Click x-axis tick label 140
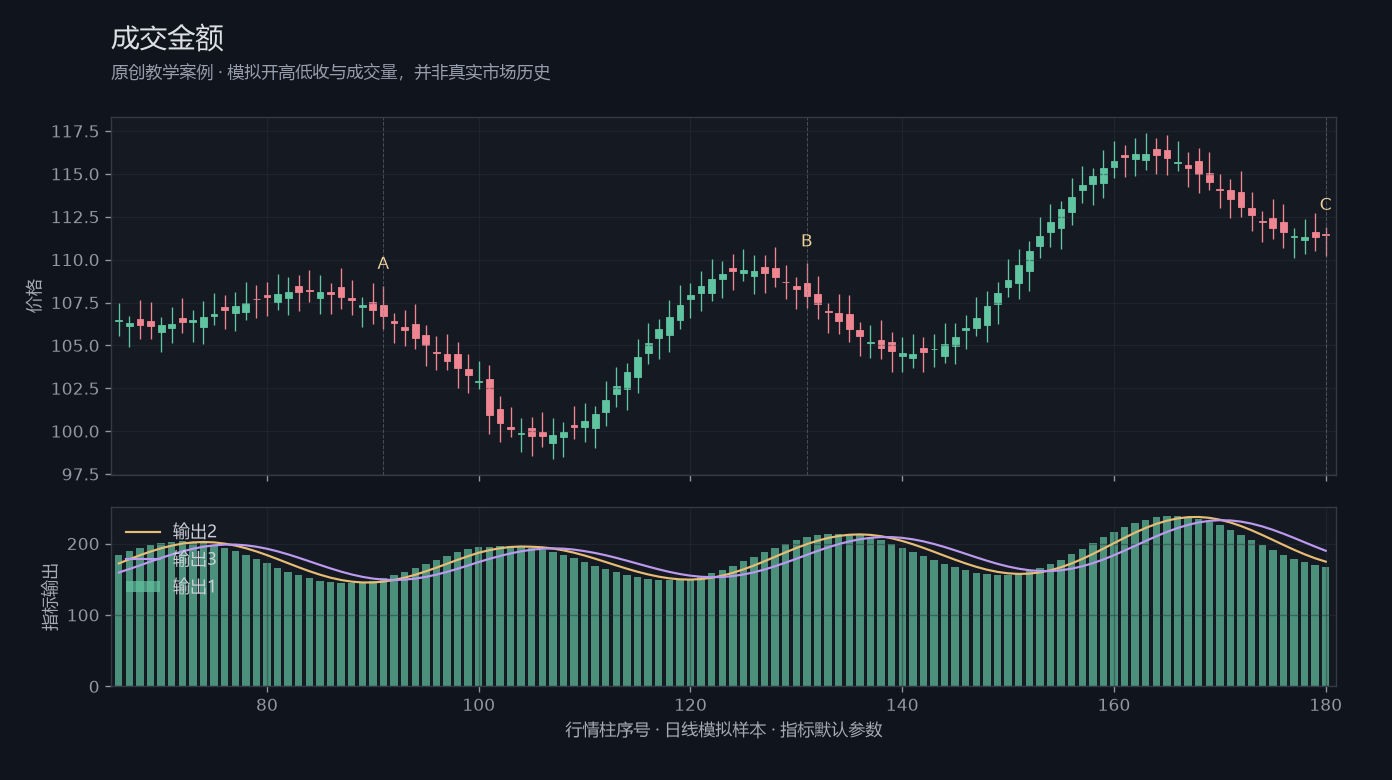The width and height of the screenshot is (1392, 780). [x=902, y=705]
